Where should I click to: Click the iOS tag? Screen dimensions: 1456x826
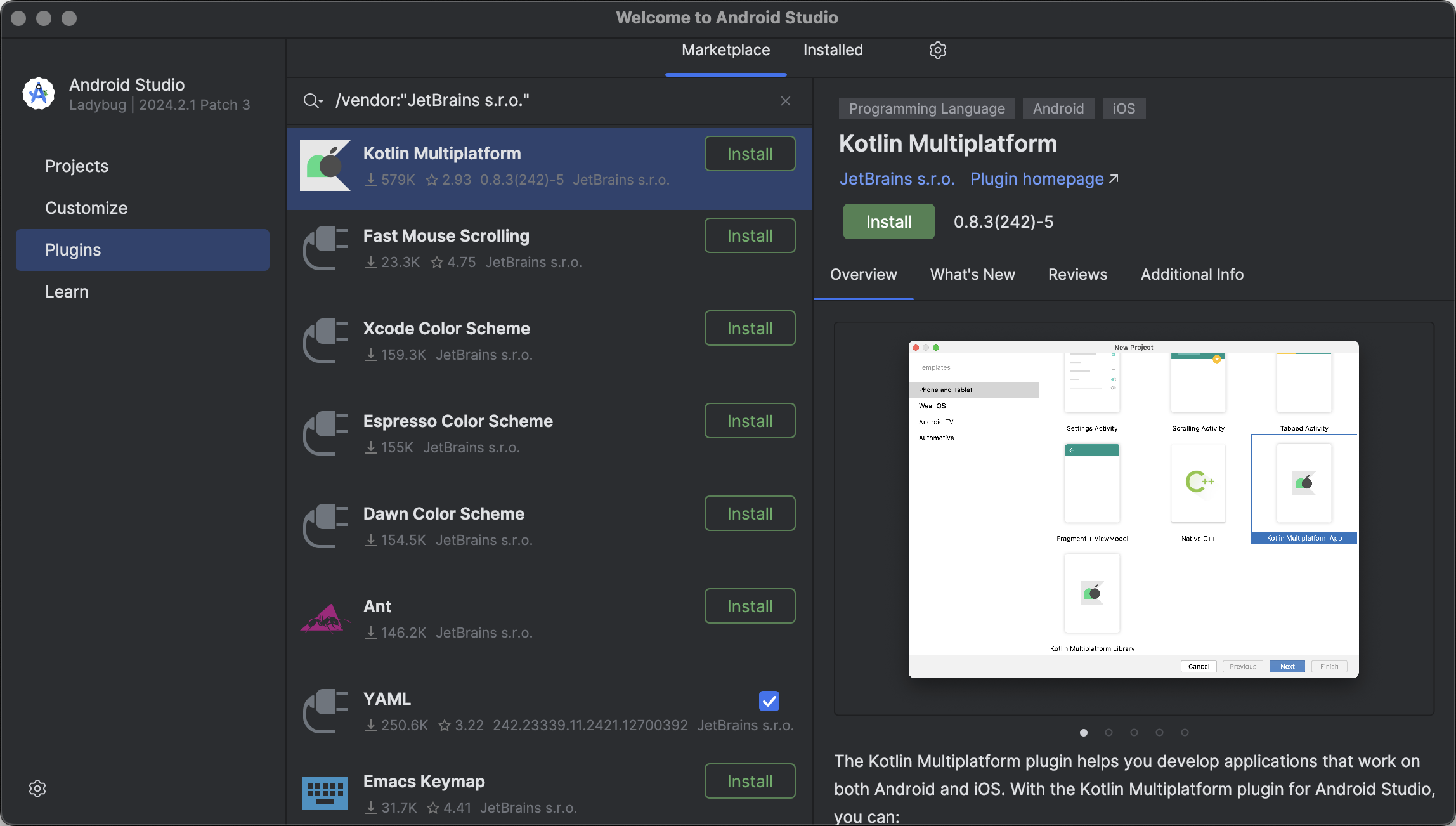pos(1124,108)
